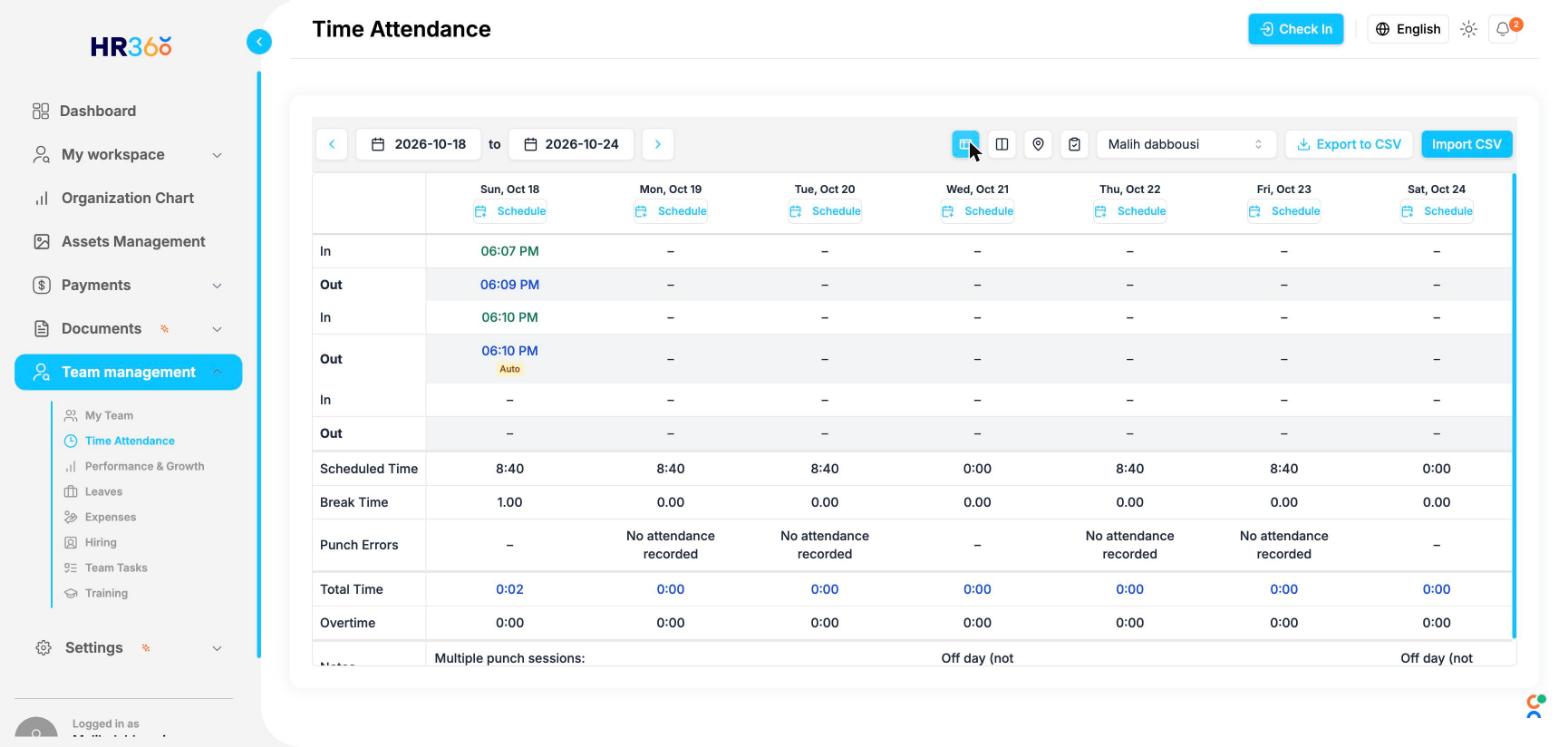Open Schedule for Sat, Oct 24

click(x=1437, y=211)
